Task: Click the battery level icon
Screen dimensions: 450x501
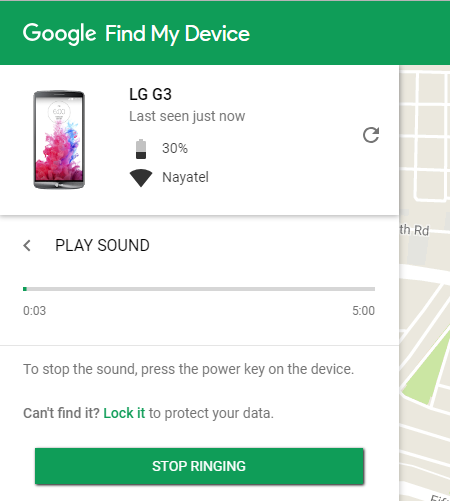Action: 141,149
